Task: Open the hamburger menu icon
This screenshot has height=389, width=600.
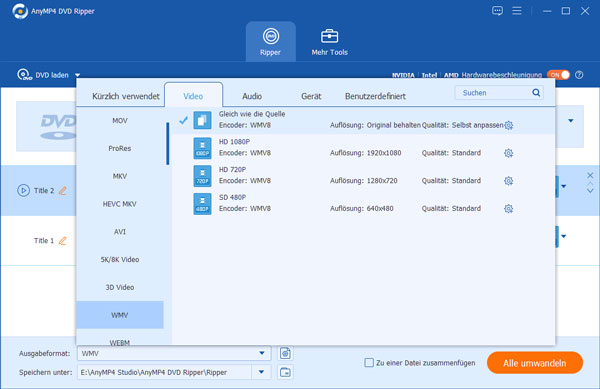Action: (517, 11)
